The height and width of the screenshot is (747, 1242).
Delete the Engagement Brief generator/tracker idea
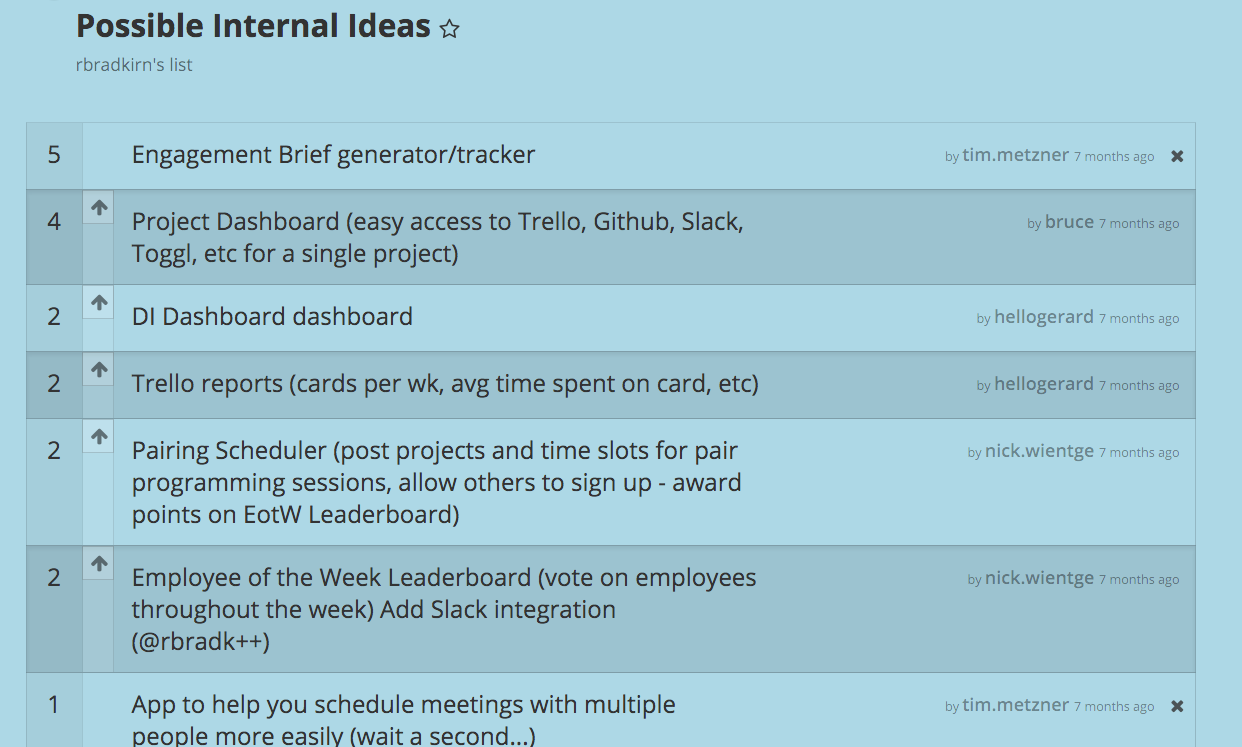click(1177, 156)
